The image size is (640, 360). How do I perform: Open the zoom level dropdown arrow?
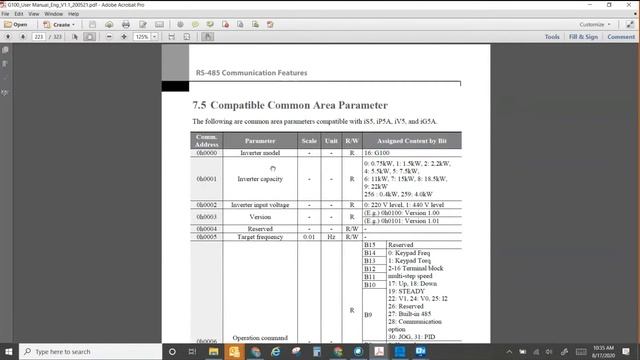pyautogui.click(x=155, y=37)
